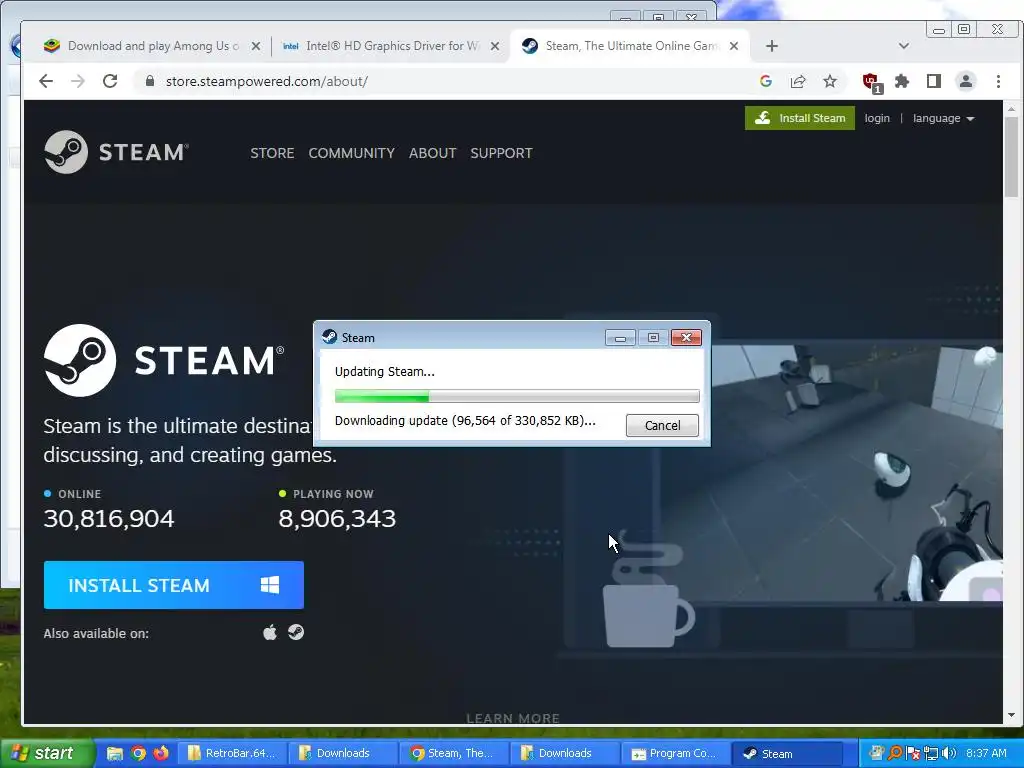
Task: Click the 8:37 AM taskbar clock
Action: pyautogui.click(x=986, y=753)
